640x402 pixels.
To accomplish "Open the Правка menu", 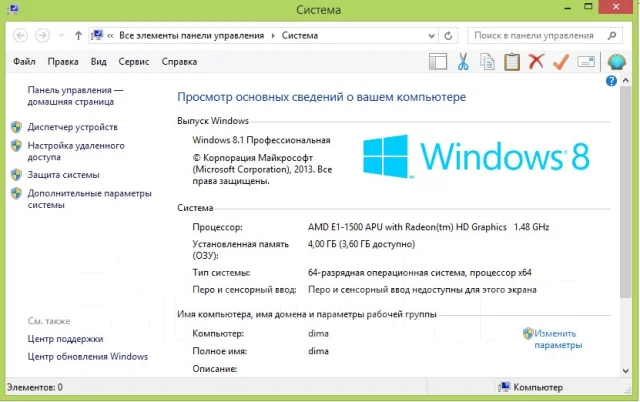I will 63,62.
